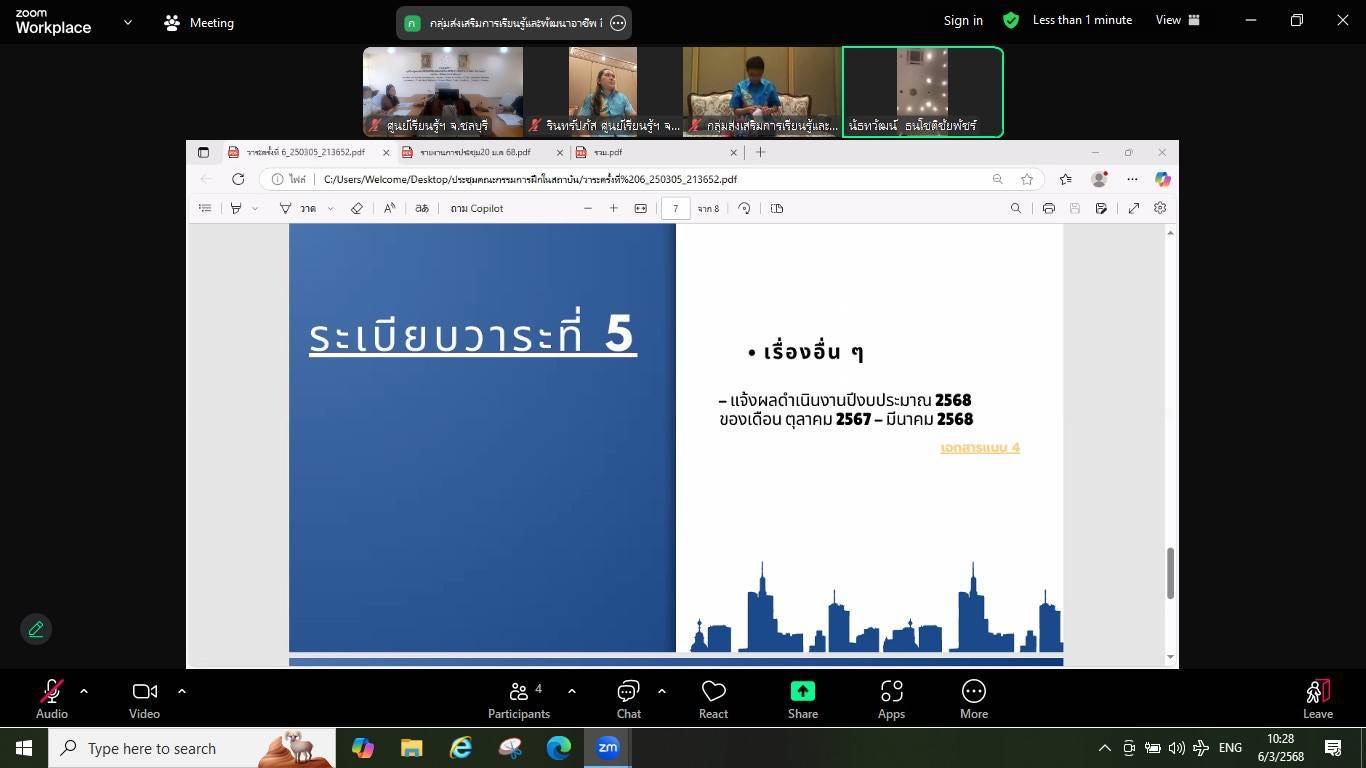Open the Share screen button
This screenshot has height=768, width=1366.
point(802,699)
